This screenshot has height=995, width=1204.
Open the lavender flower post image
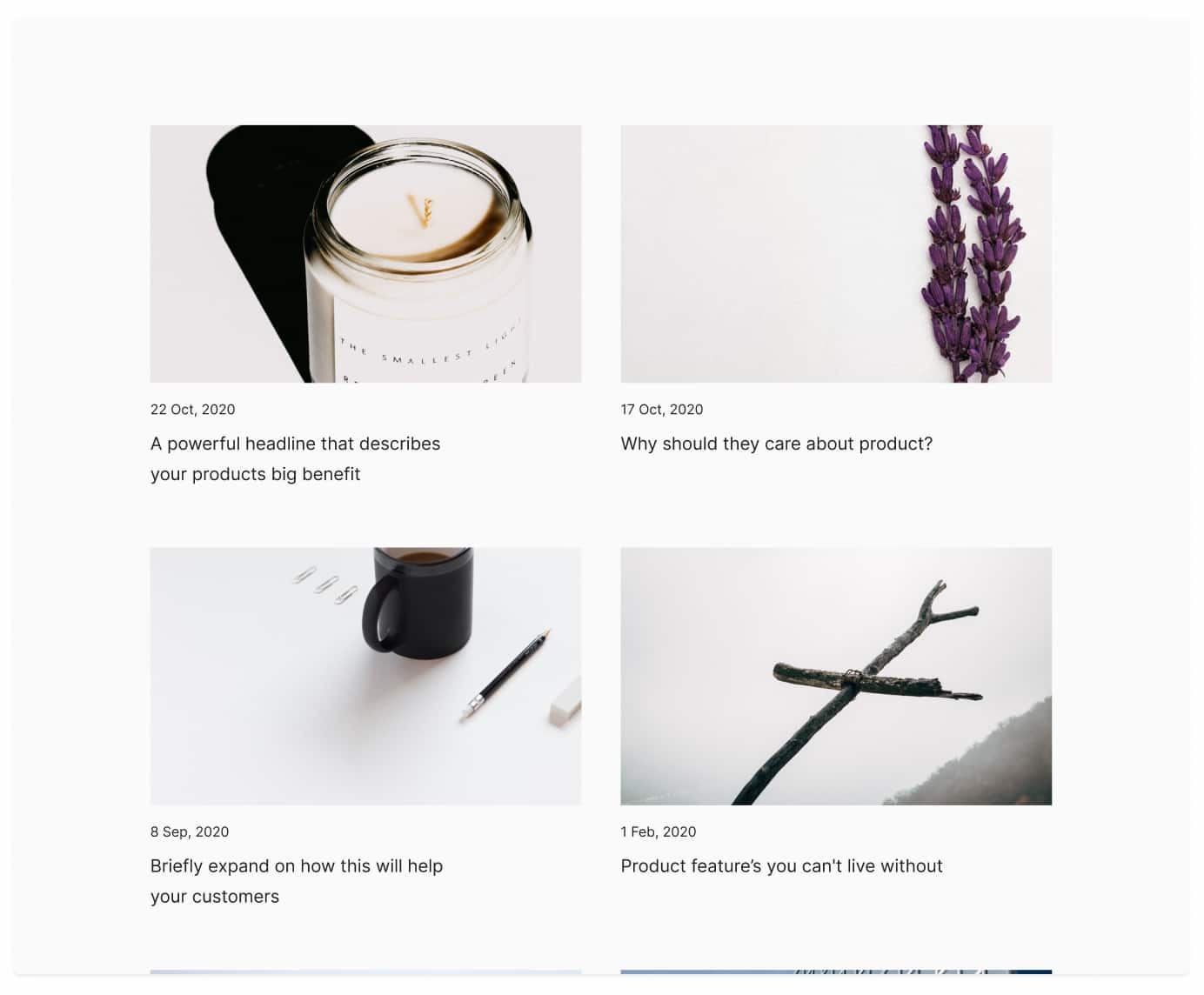(x=836, y=254)
